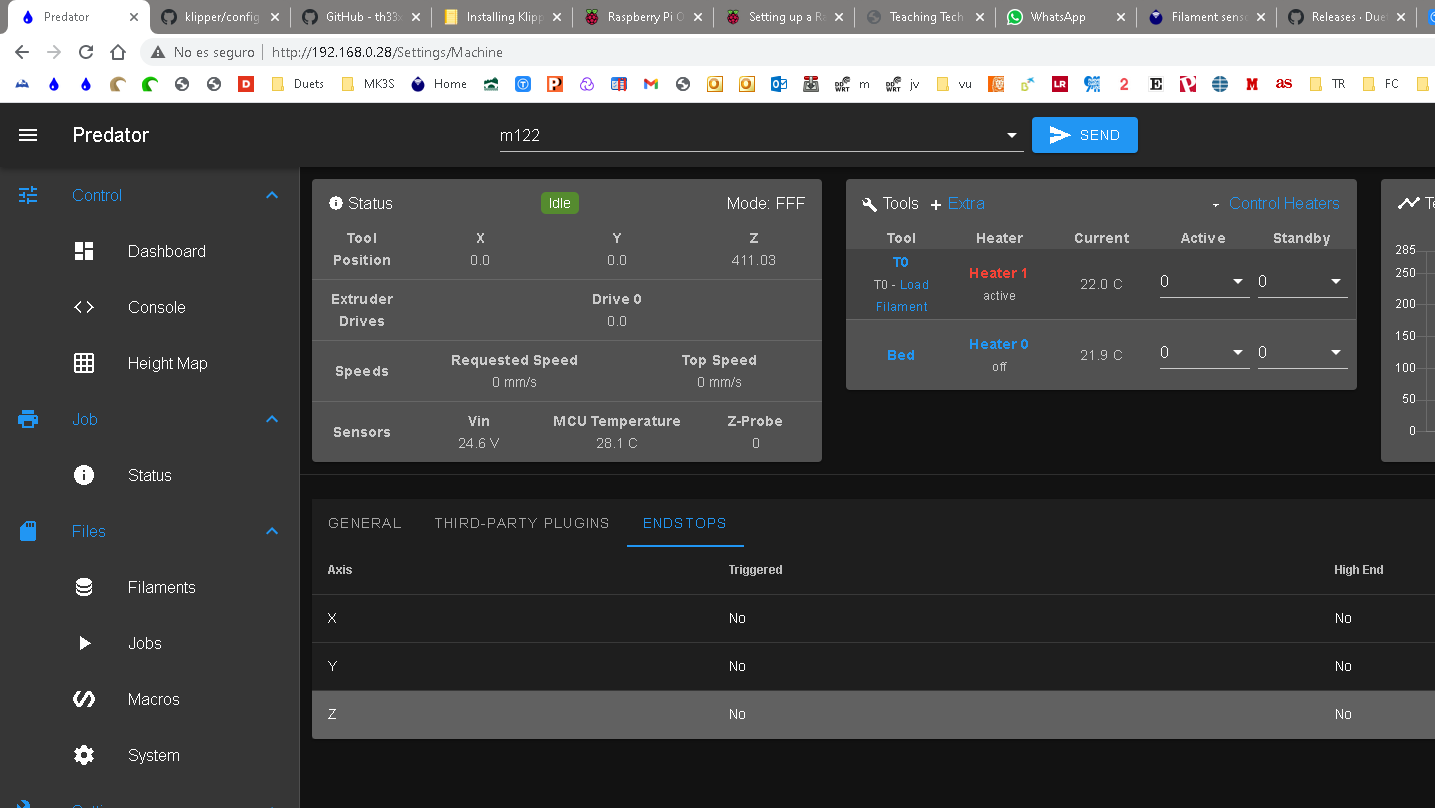Click the orange P bookmark icon
The height and width of the screenshot is (808, 1435).
click(x=555, y=84)
